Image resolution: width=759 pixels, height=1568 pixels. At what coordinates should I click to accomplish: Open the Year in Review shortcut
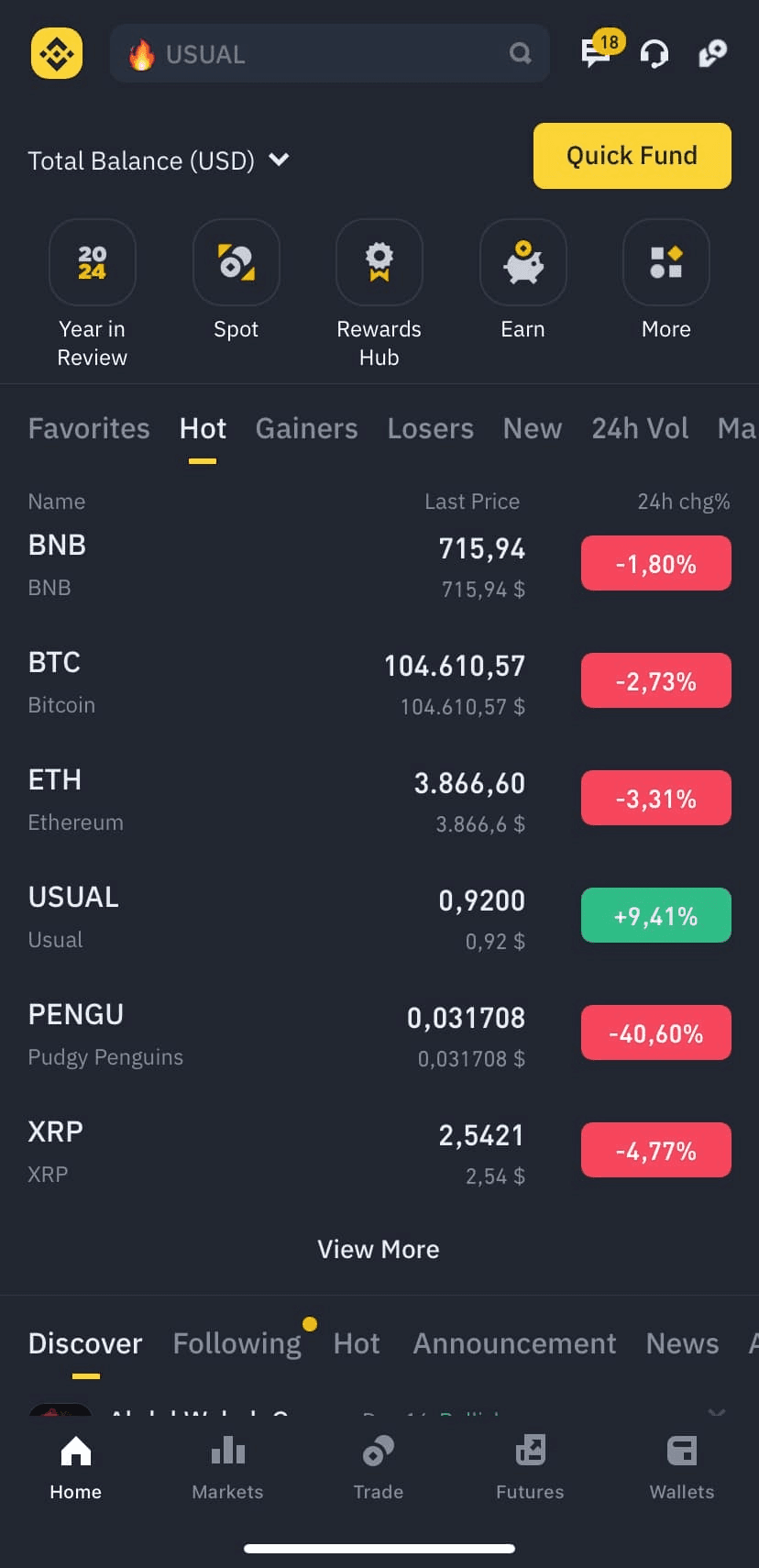pyautogui.click(x=92, y=263)
